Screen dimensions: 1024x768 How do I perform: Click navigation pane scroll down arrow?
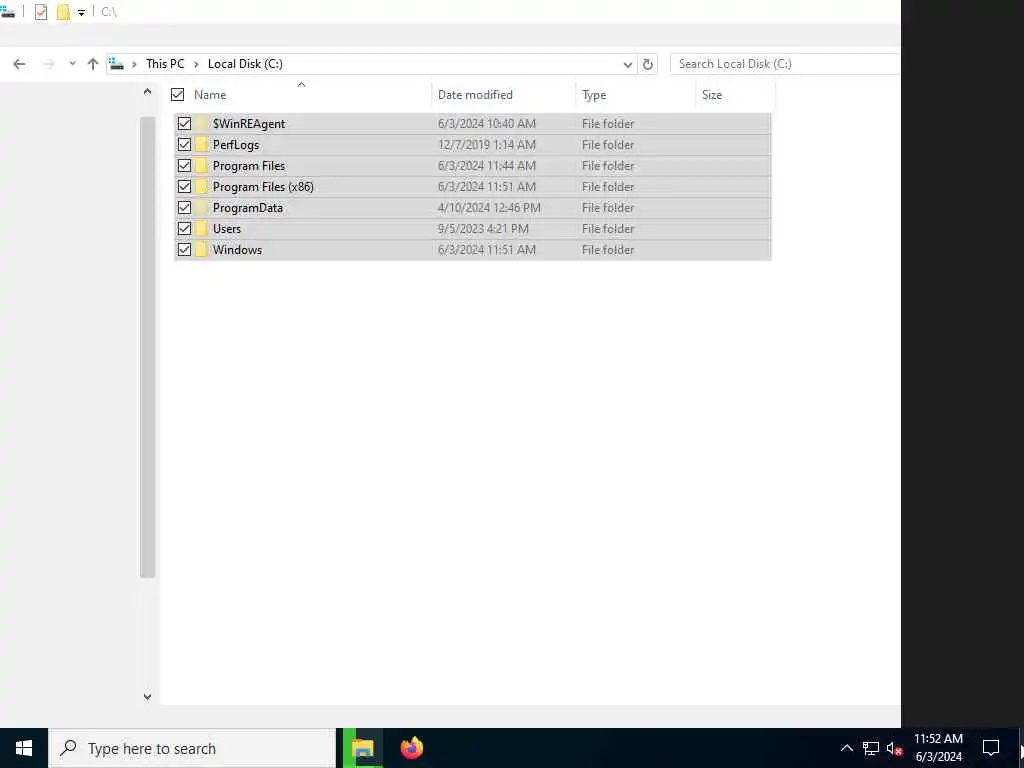[148, 697]
